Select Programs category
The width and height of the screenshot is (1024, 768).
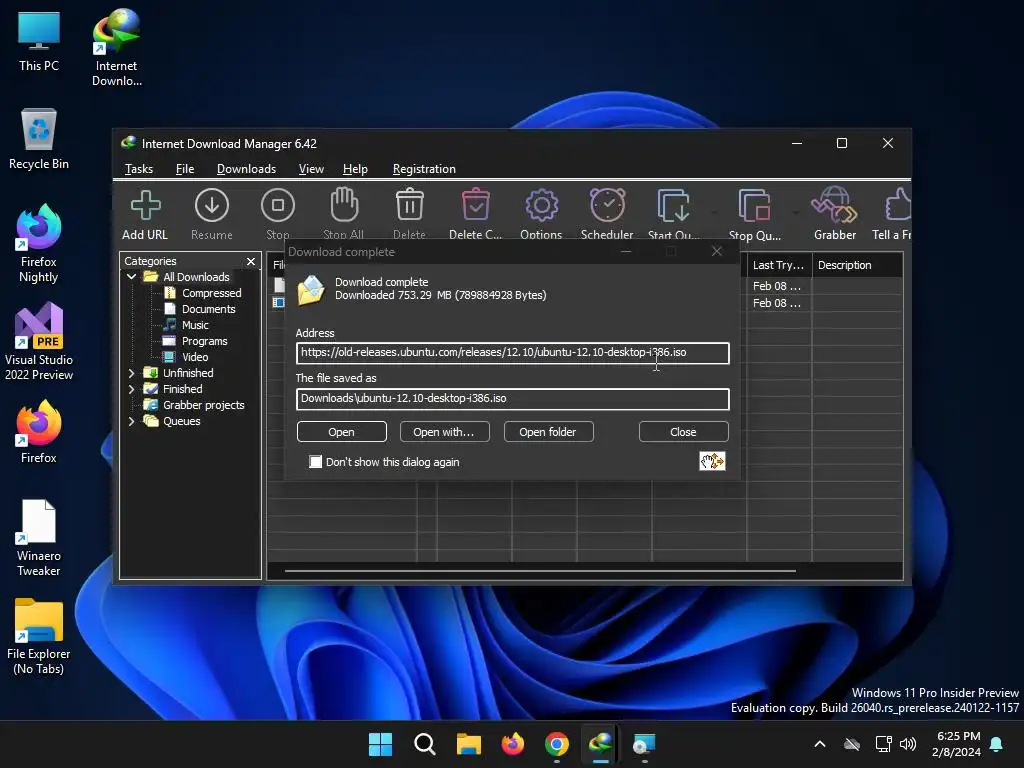(204, 341)
